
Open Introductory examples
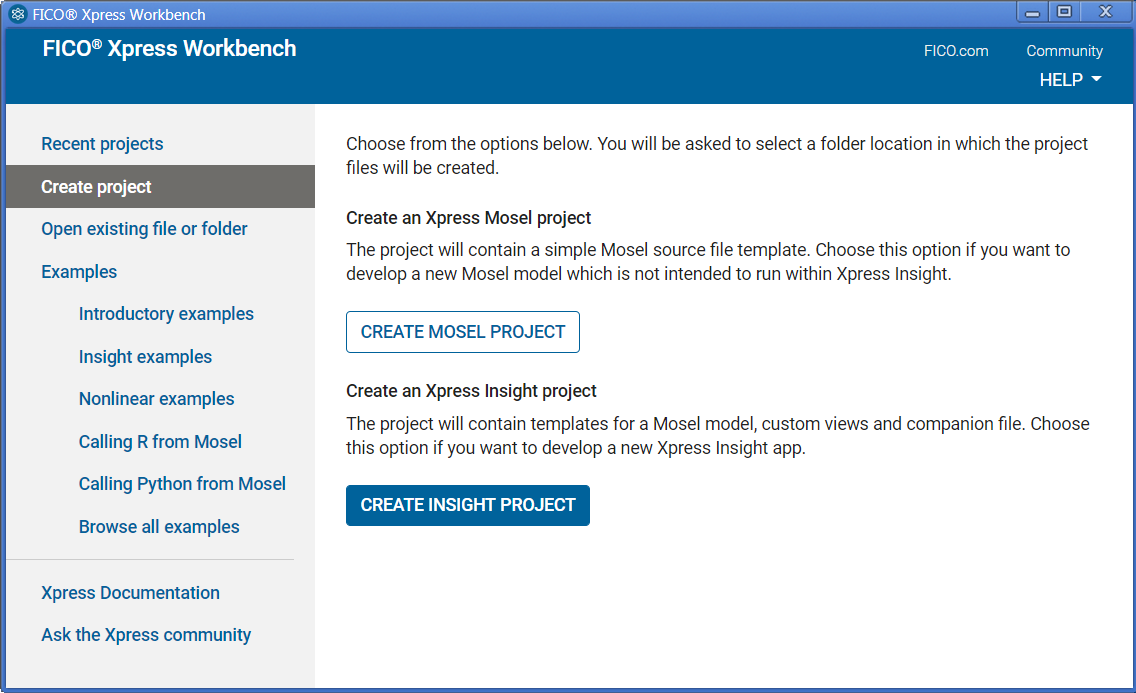(166, 314)
